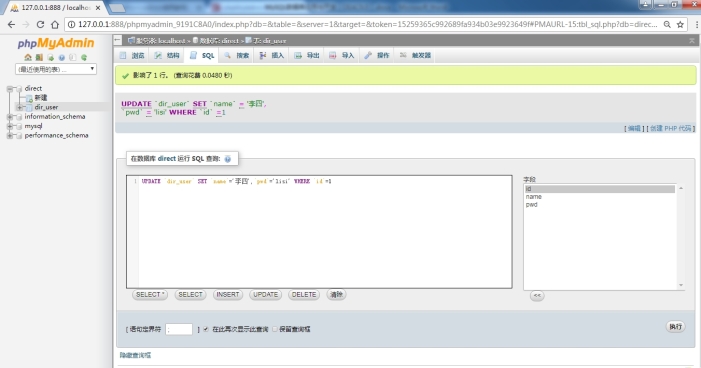The width and height of the screenshot is (701, 368).
Task: Open the Import (导入) tab
Action: (342, 55)
